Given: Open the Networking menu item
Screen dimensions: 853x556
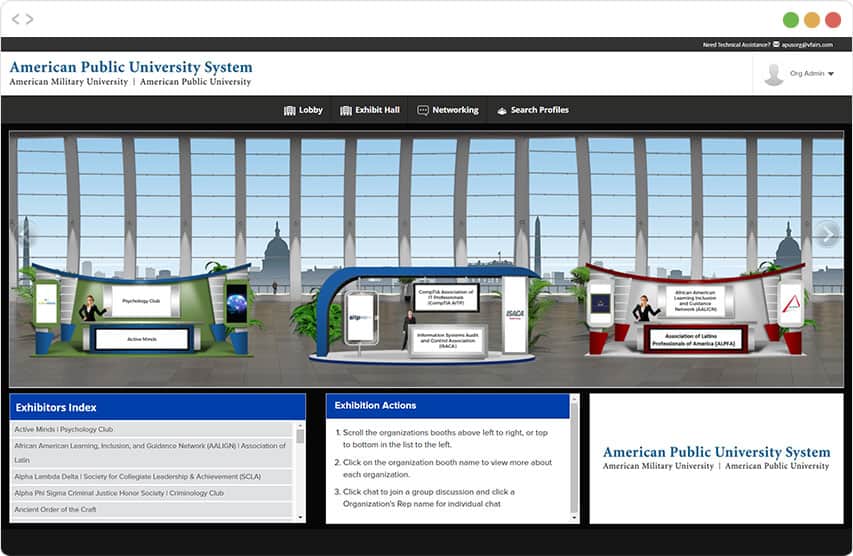Looking at the screenshot, I should [448, 110].
